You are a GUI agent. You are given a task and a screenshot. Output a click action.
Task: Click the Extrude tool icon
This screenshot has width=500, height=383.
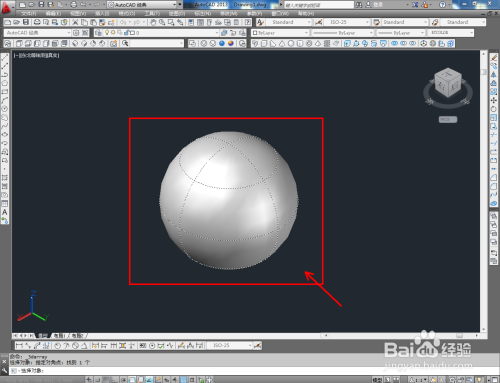347,44
